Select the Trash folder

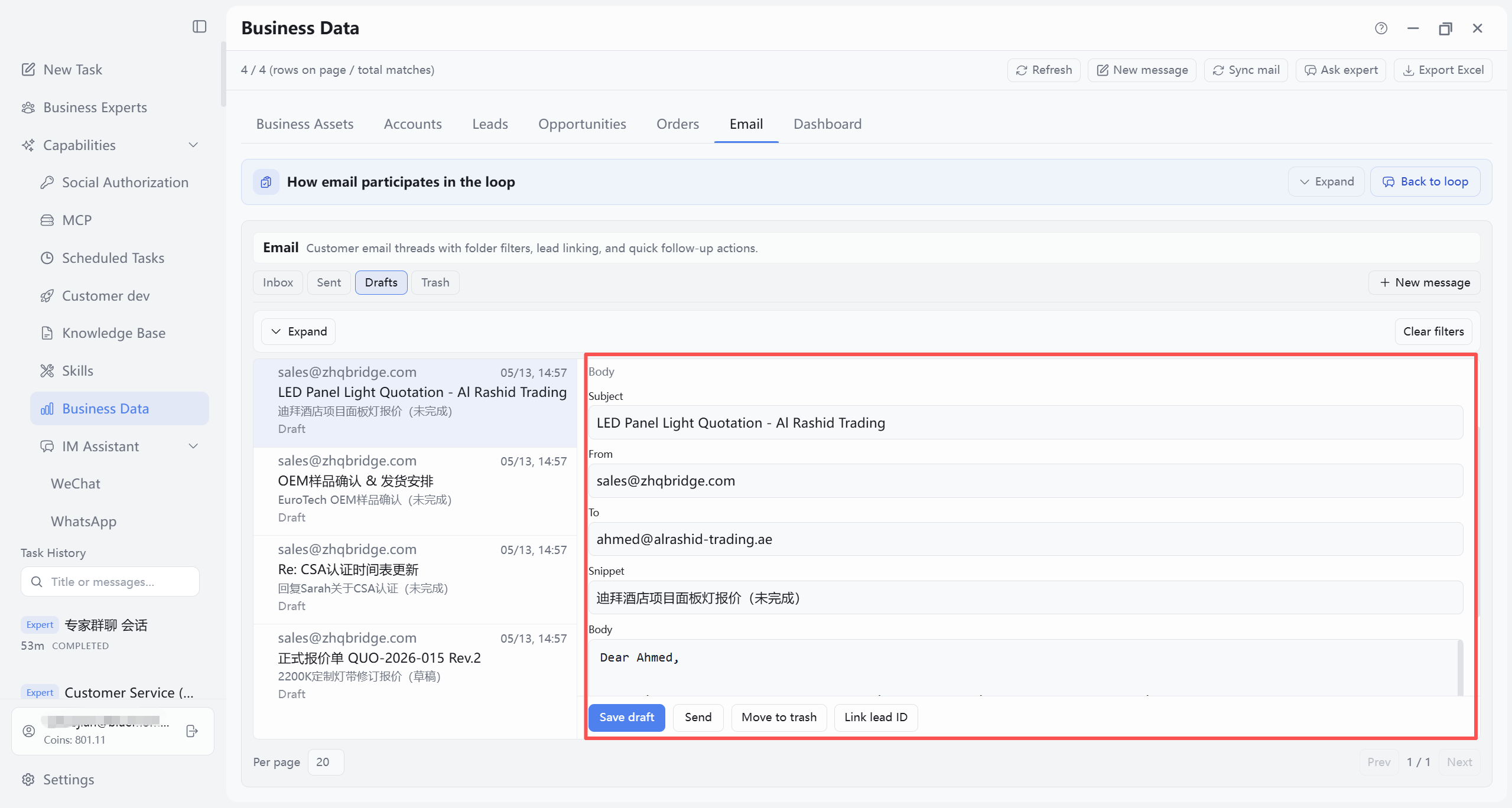coord(435,283)
